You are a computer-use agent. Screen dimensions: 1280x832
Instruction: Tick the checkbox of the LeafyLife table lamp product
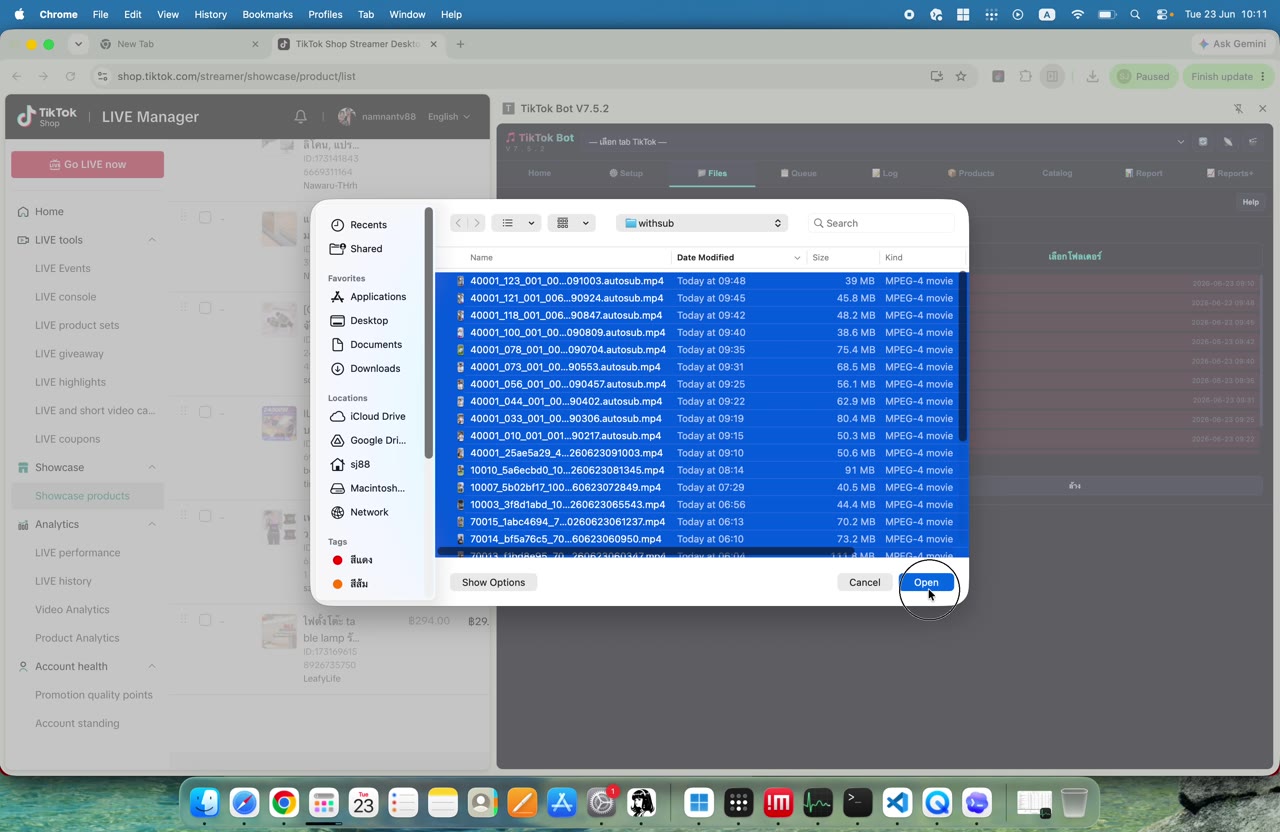(x=205, y=620)
